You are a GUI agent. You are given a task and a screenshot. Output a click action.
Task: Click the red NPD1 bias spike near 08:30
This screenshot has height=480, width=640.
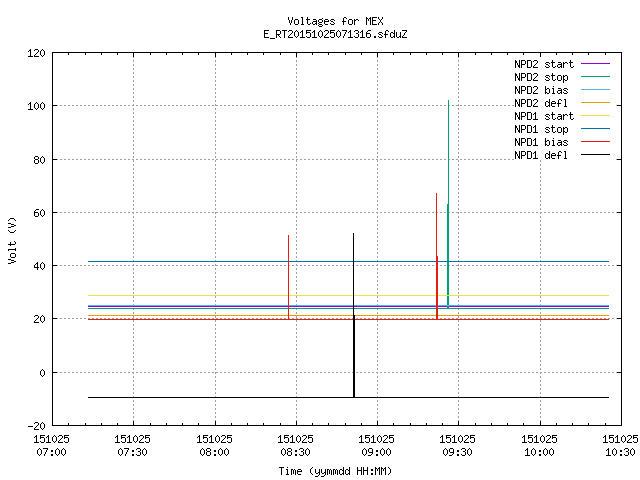click(x=289, y=278)
